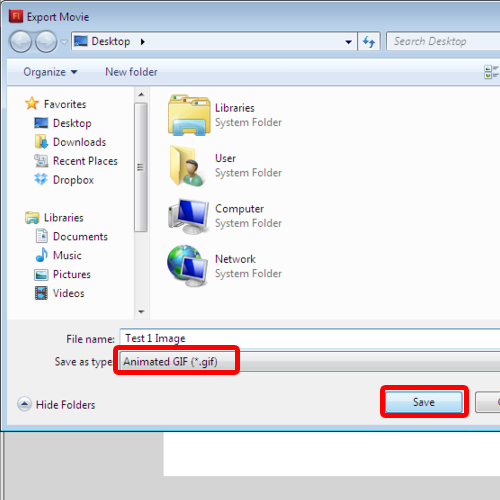Toggle Hide Folders arrow button

coord(24,404)
